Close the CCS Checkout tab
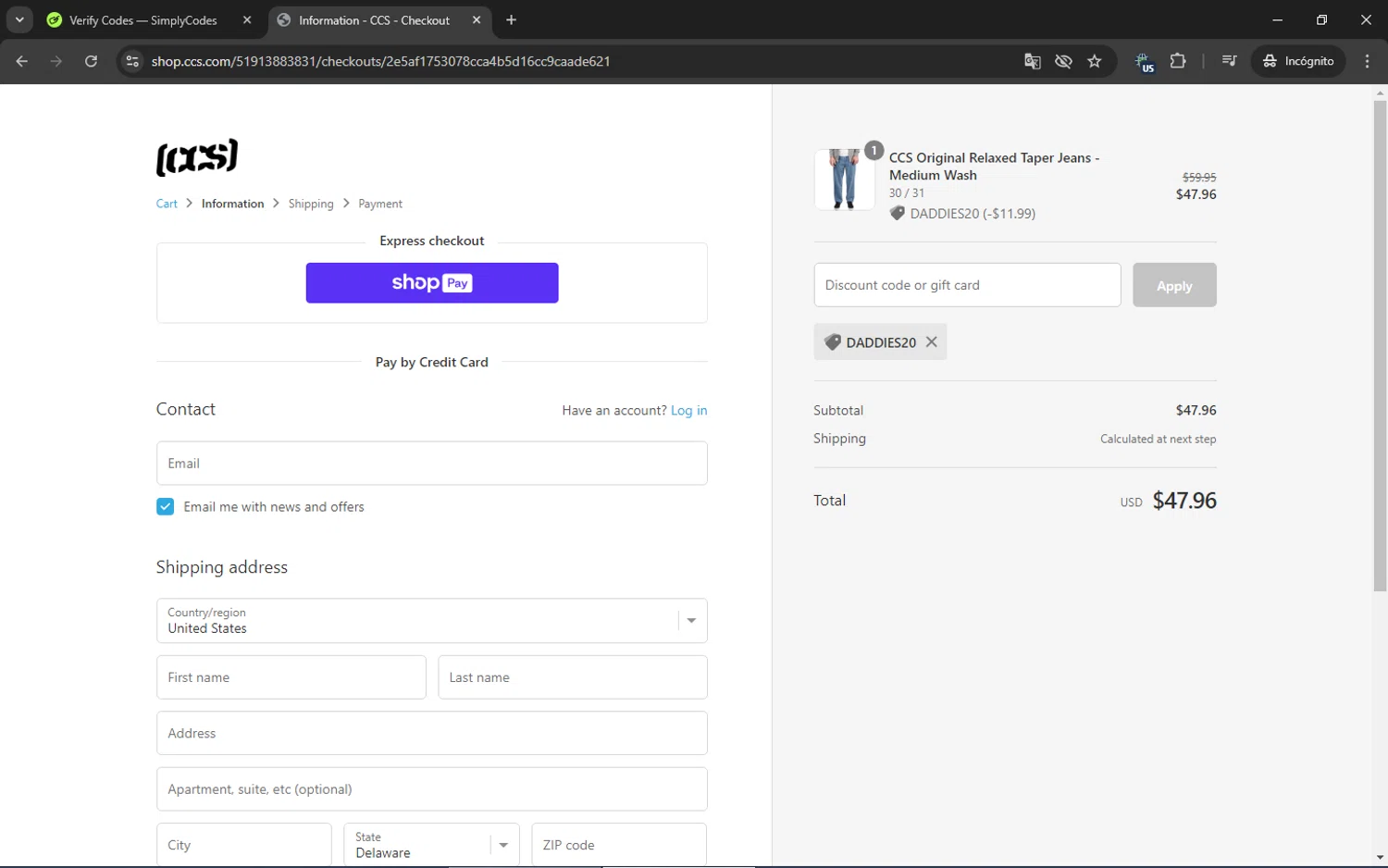This screenshot has height=868, width=1388. coord(477,20)
